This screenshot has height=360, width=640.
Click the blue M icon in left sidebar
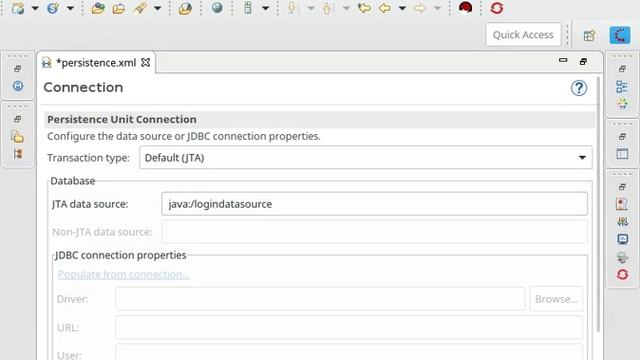pos(18,86)
